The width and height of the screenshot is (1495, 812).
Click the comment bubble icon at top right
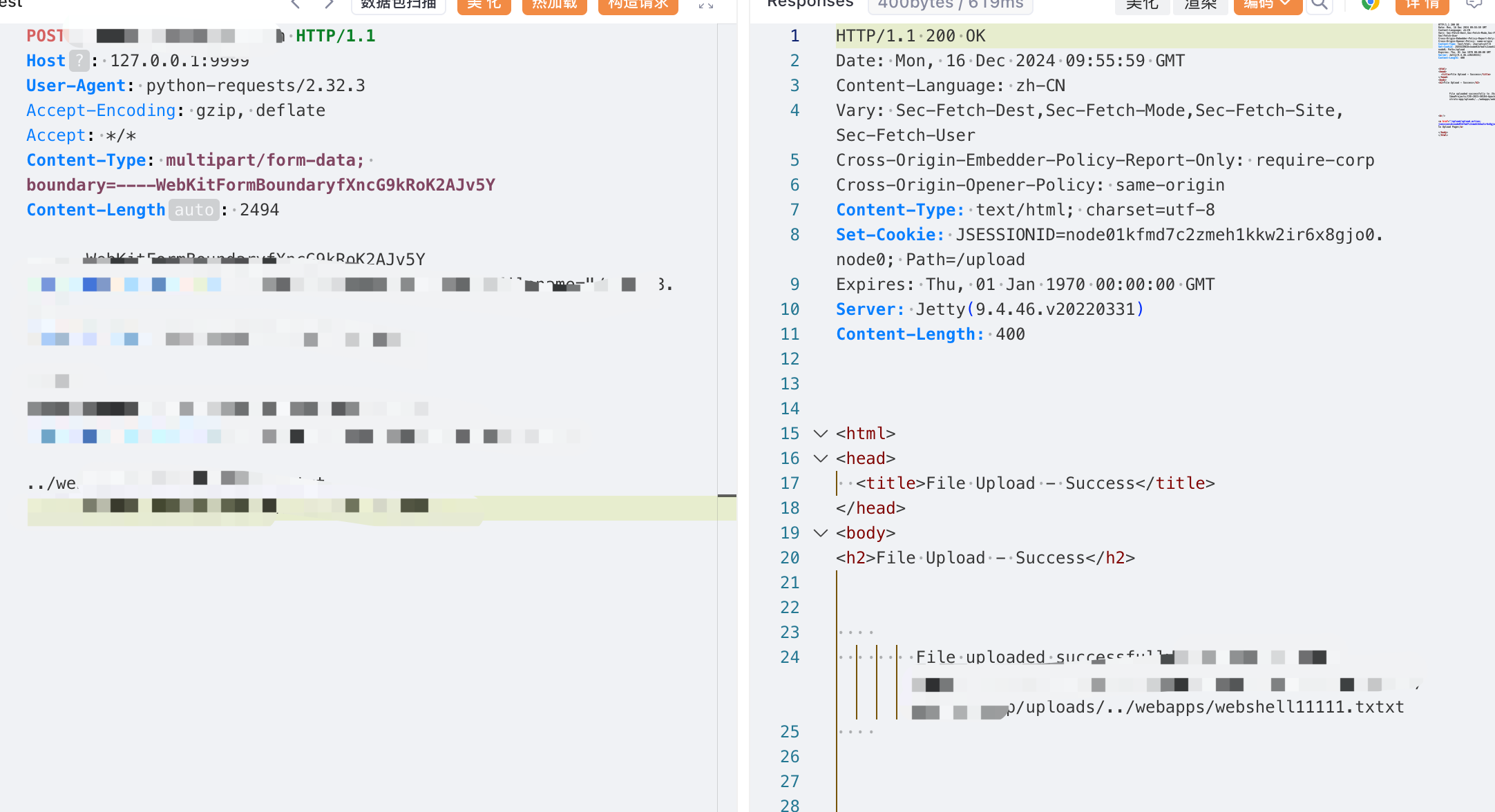coord(1474,4)
